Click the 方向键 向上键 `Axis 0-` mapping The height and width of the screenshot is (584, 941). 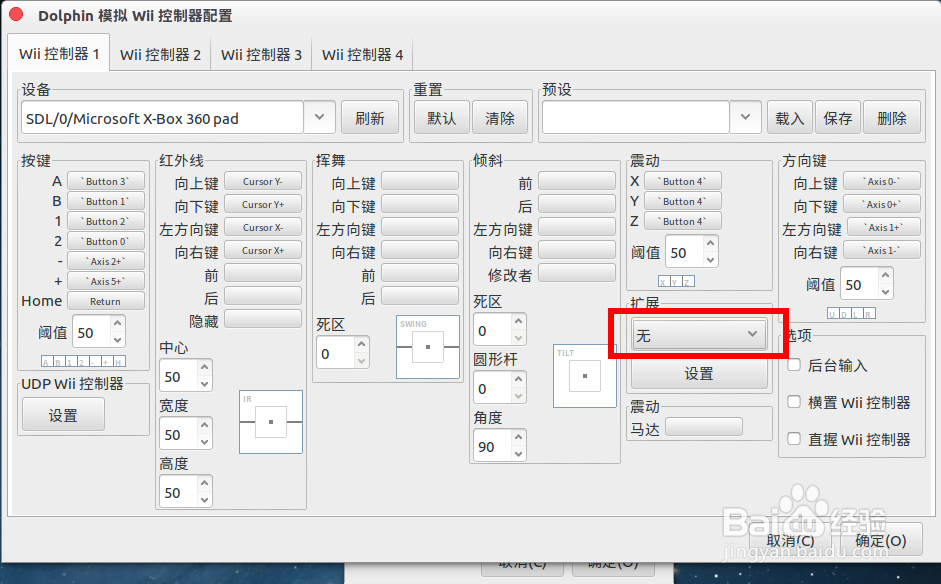[x=882, y=181]
